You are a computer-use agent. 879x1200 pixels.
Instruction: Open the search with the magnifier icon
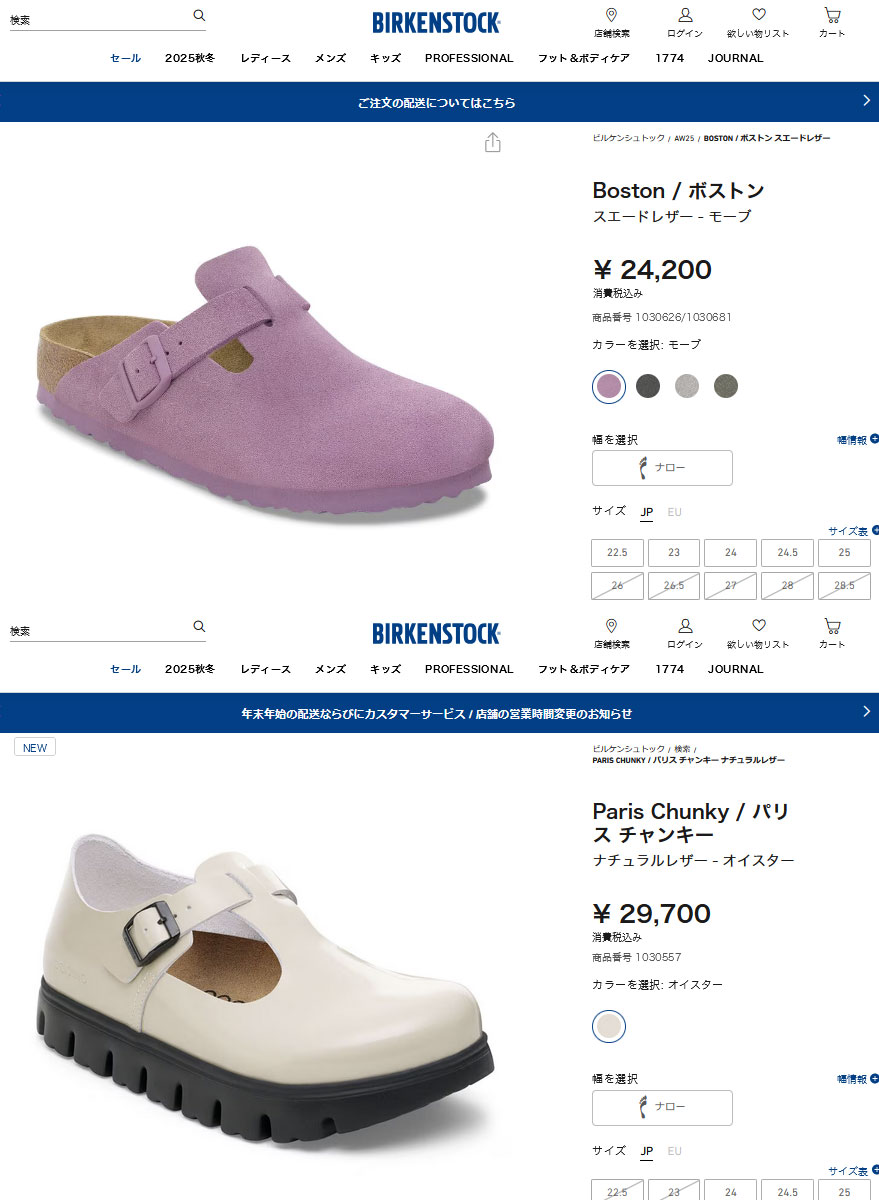pyautogui.click(x=198, y=16)
